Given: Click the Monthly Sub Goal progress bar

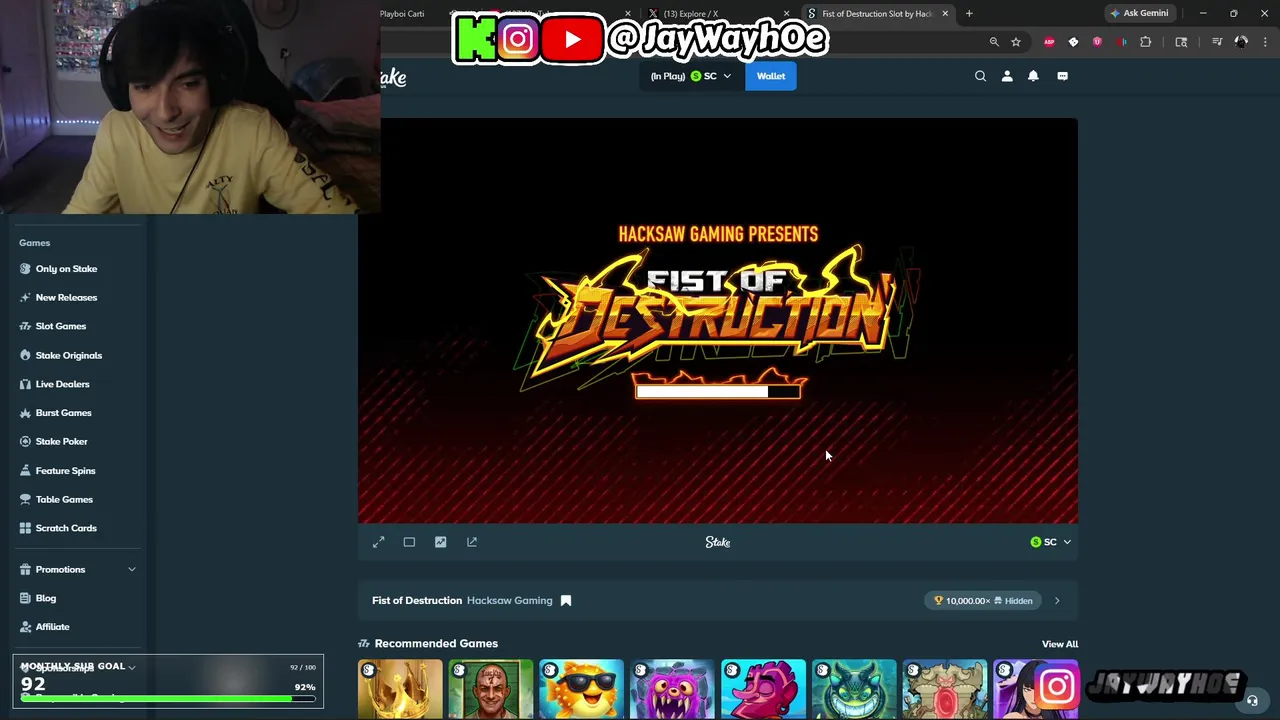Looking at the screenshot, I should pos(167,699).
